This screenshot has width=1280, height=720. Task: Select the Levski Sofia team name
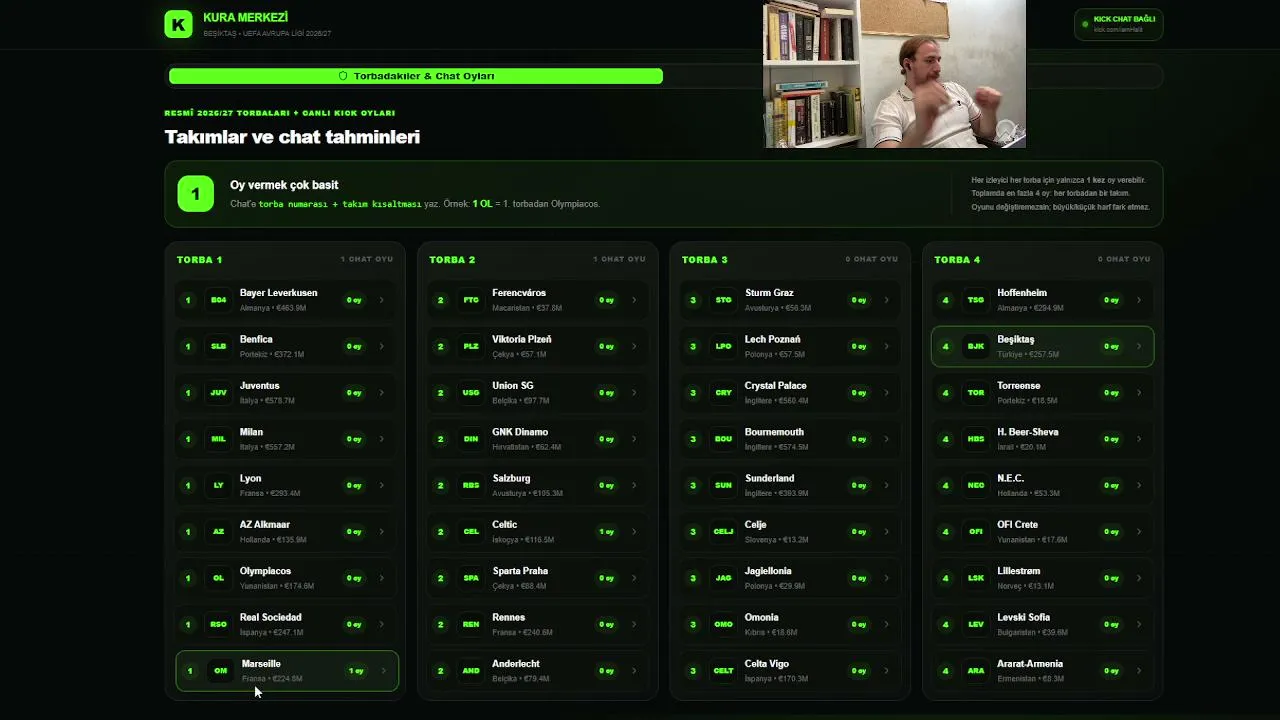click(x=1023, y=617)
